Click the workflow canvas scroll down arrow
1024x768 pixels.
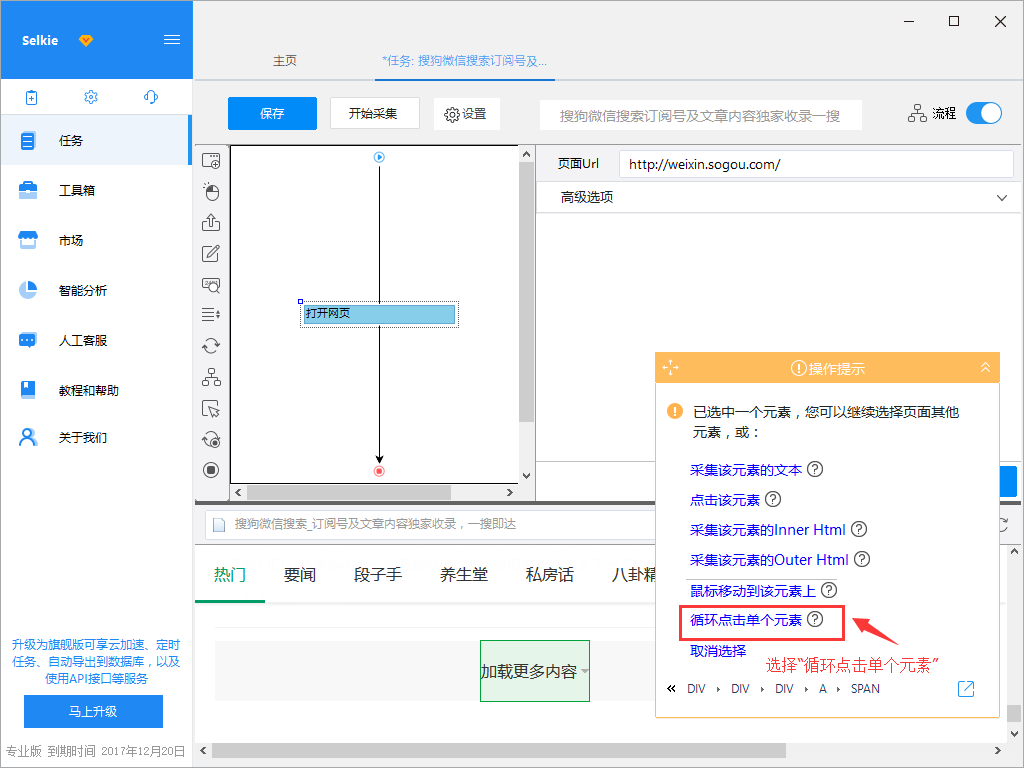[x=526, y=475]
